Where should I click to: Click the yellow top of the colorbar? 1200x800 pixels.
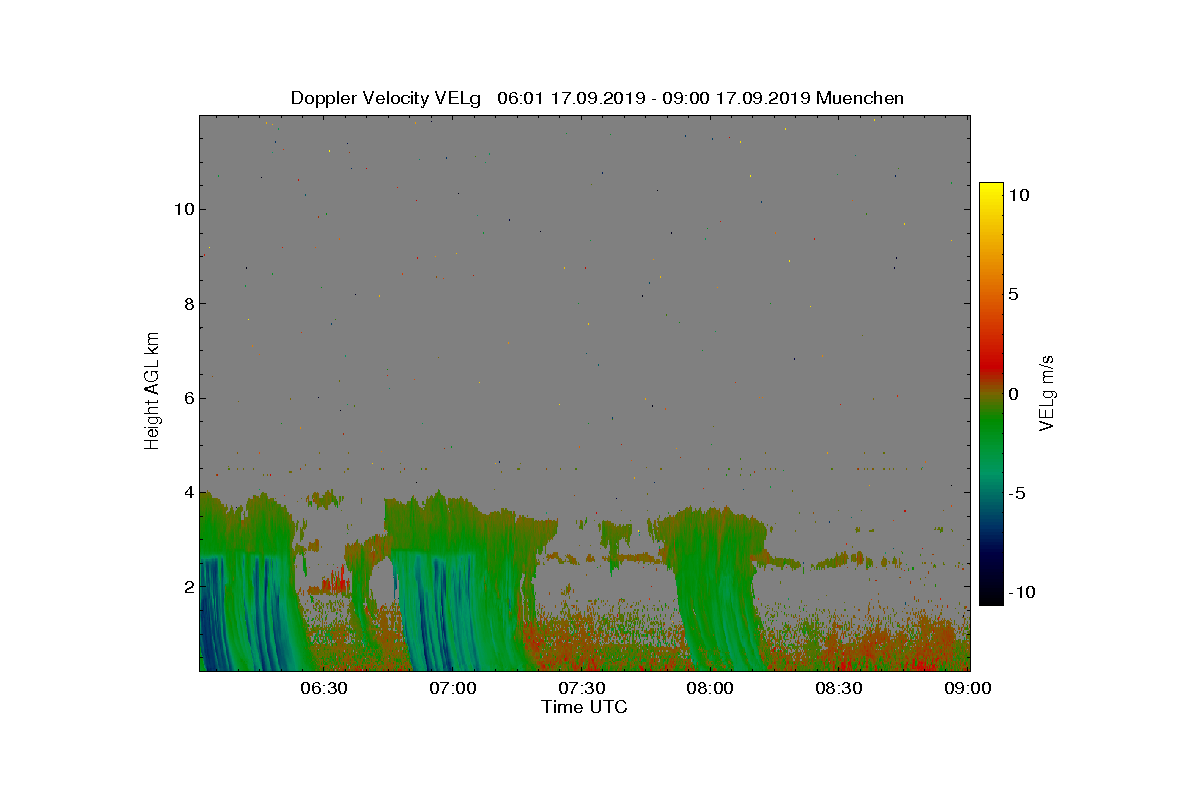click(x=991, y=192)
